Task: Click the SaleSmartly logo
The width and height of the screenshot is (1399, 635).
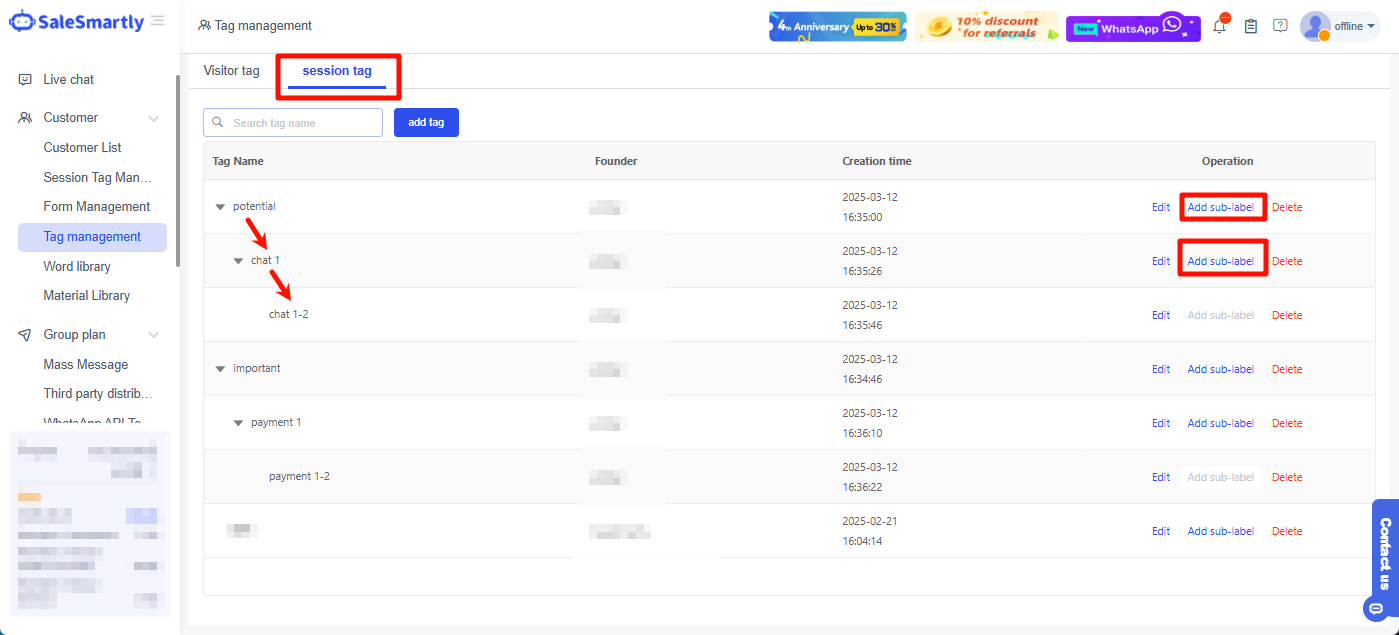Action: (76, 22)
